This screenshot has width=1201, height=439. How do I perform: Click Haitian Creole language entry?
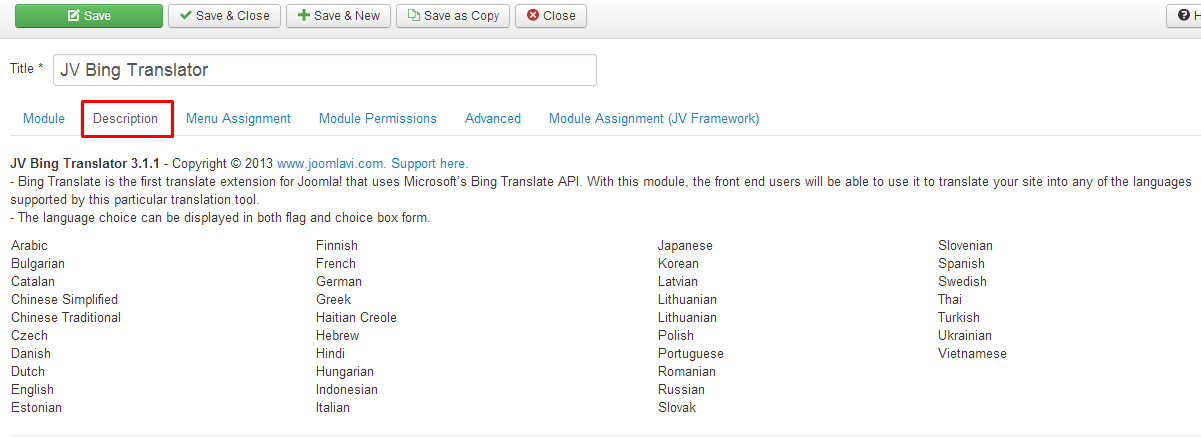356,317
